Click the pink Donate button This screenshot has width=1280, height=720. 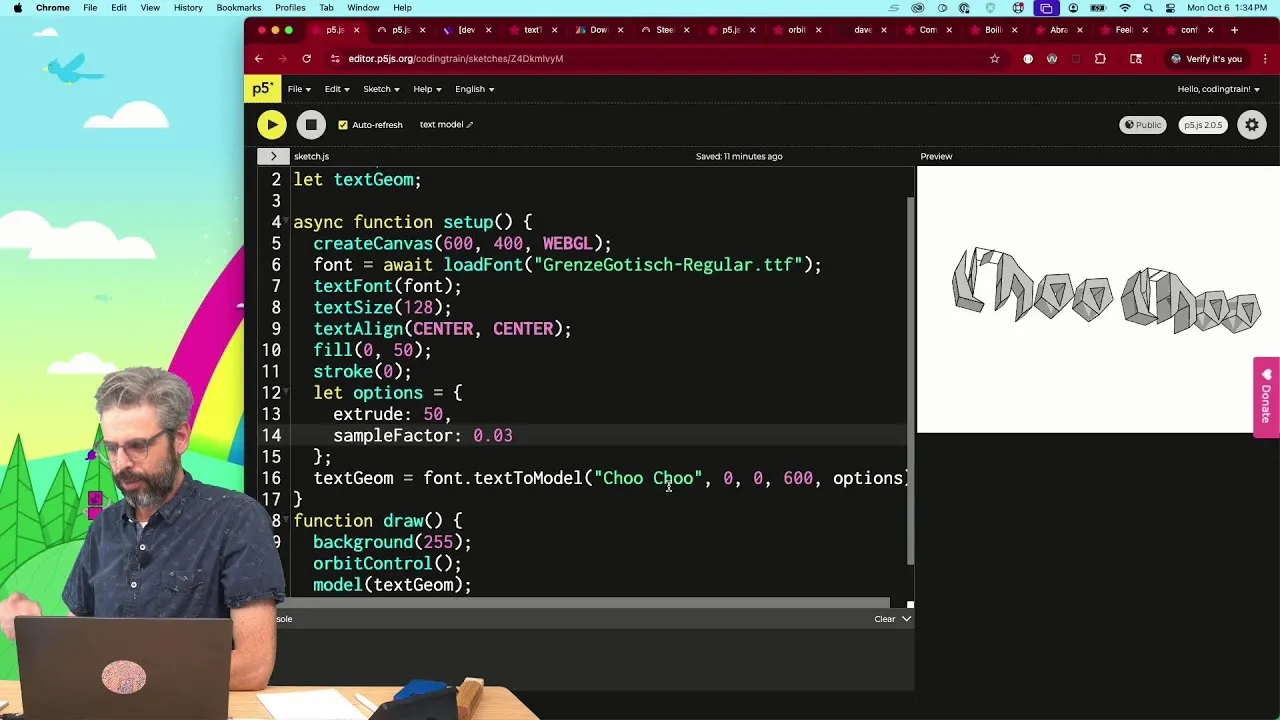tap(1266, 397)
